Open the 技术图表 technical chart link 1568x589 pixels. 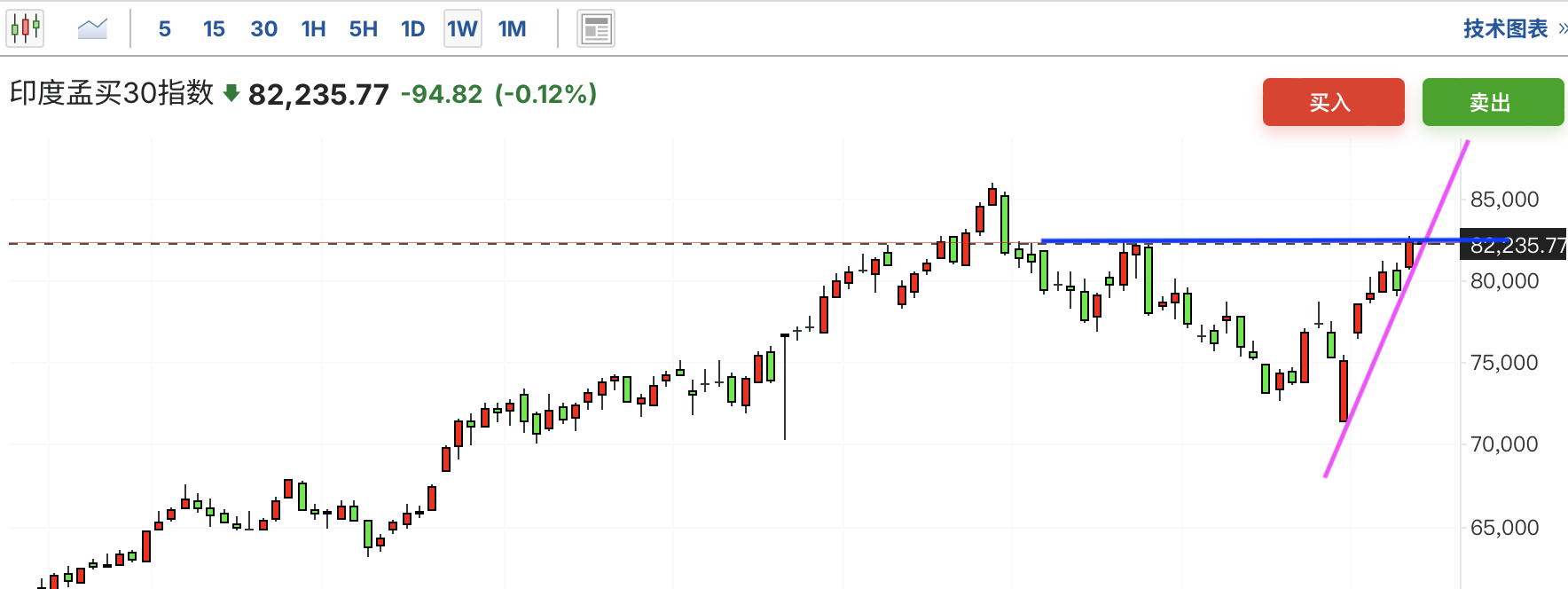[1505, 28]
